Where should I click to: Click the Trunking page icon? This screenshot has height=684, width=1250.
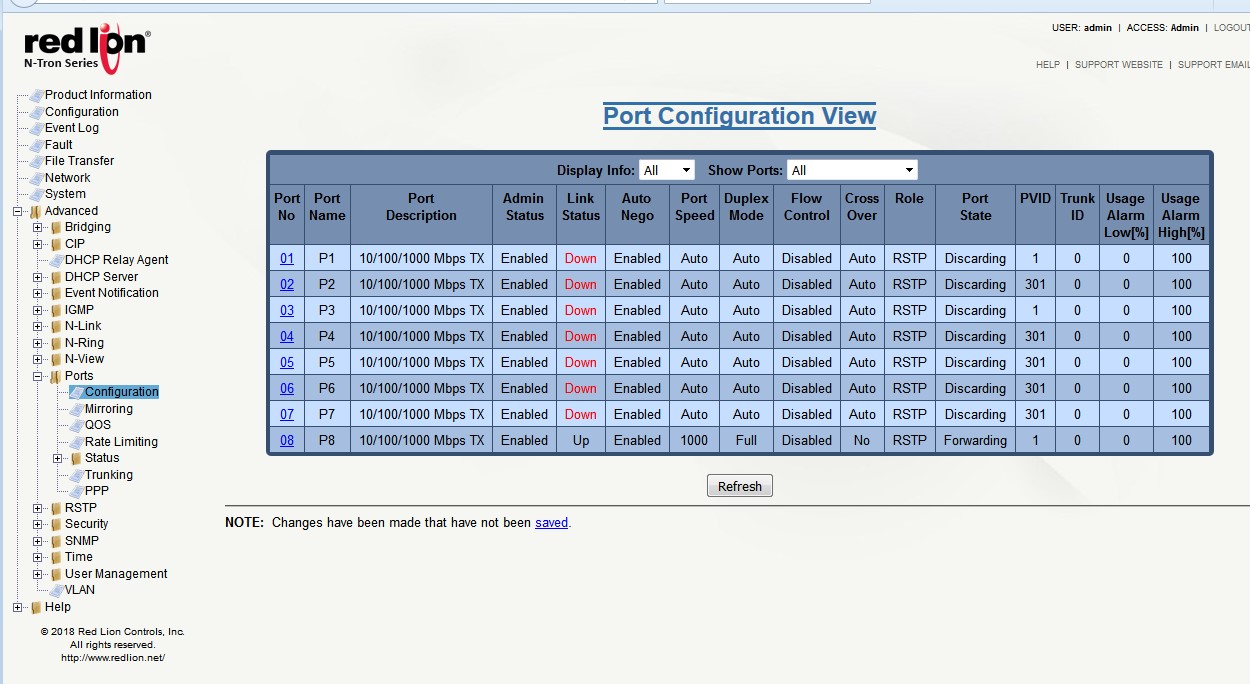click(x=76, y=475)
